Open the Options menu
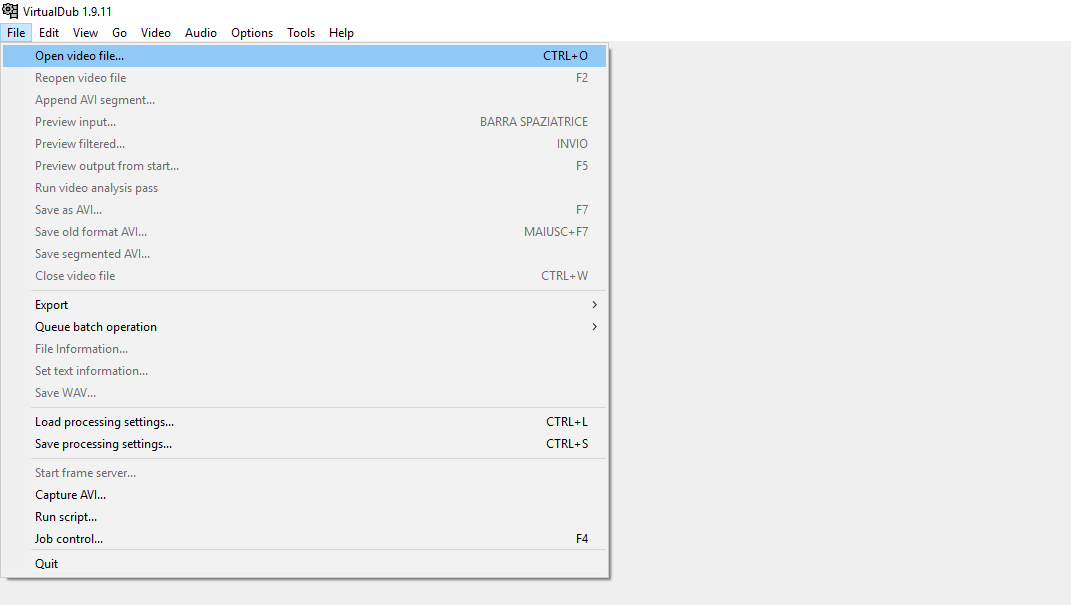1071x605 pixels. (x=252, y=33)
